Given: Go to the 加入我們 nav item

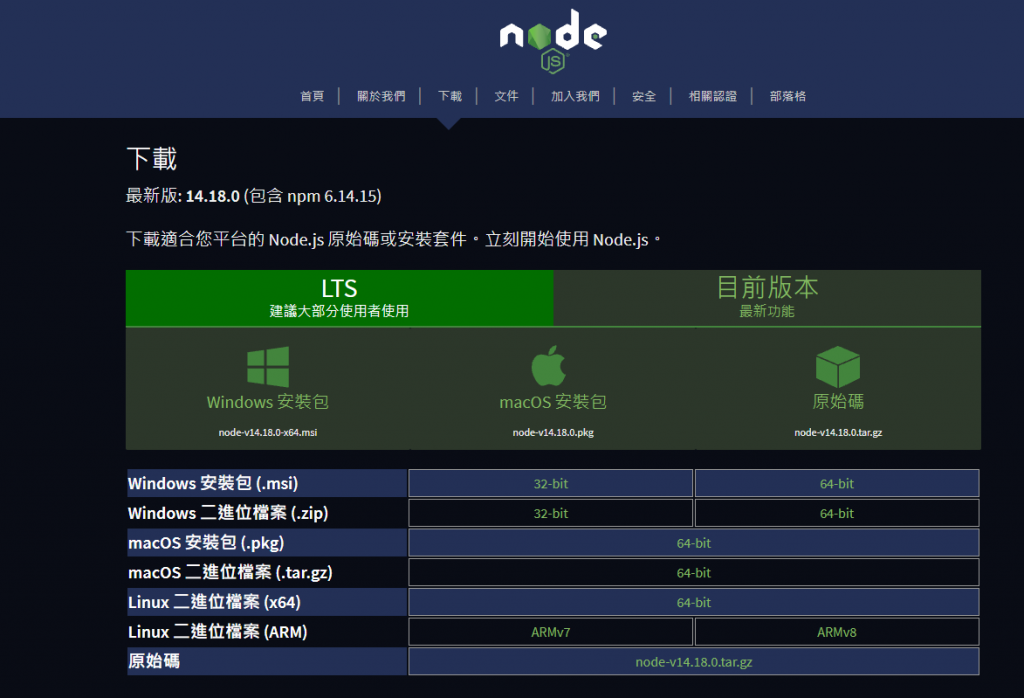Looking at the screenshot, I should pos(575,96).
